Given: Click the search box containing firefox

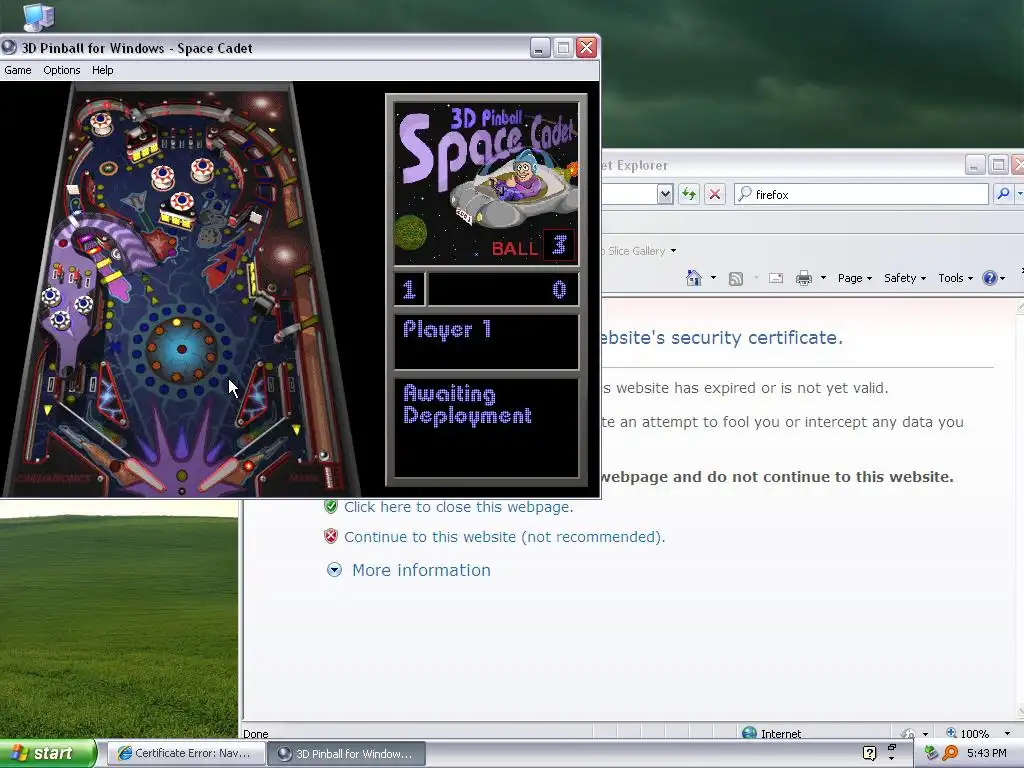Looking at the screenshot, I should click(x=861, y=194).
